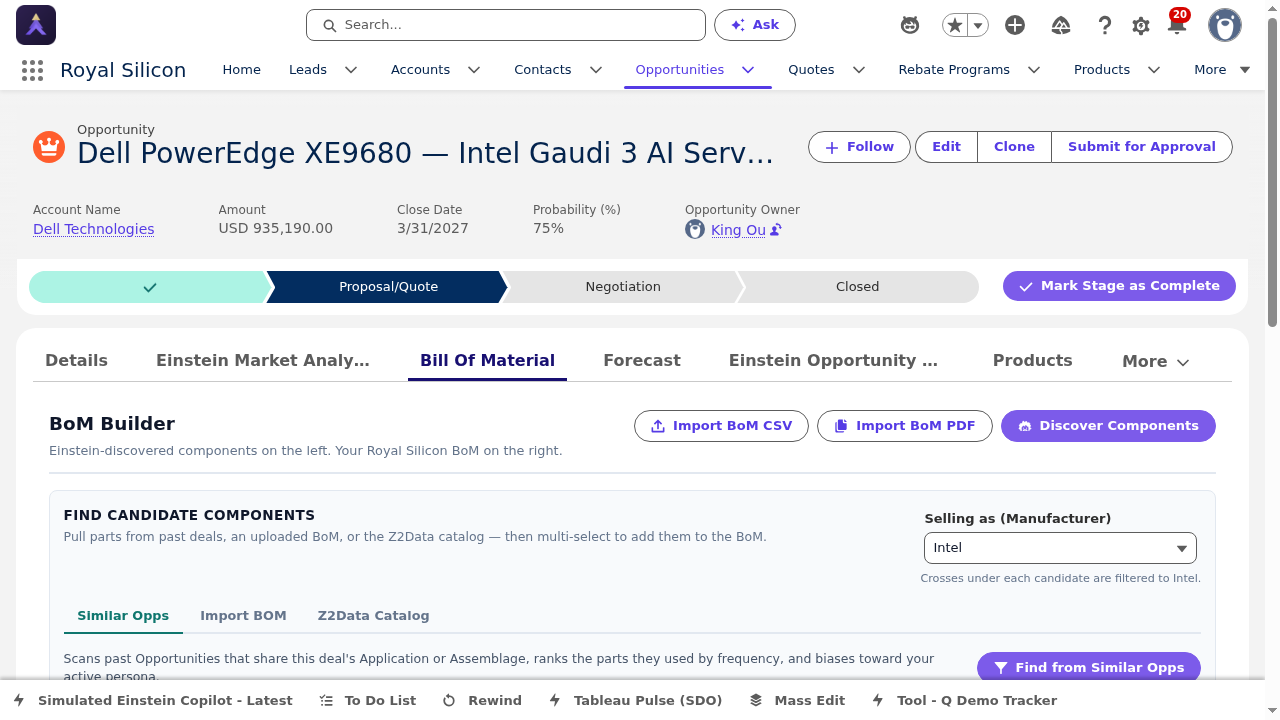Expand the More record tabs menu

[x=1156, y=362]
